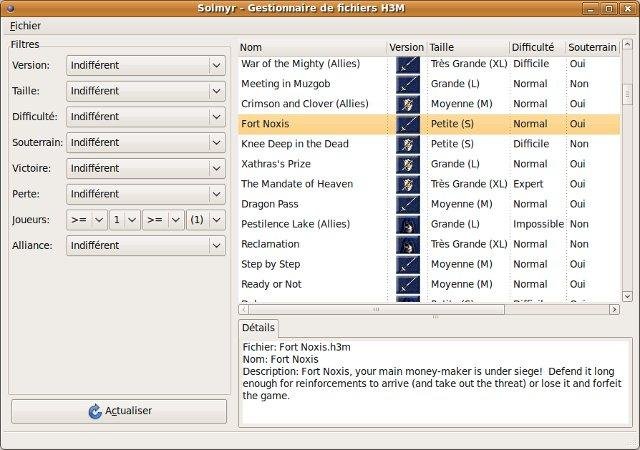Click the vertical scrollbar up arrow
Image resolution: width=640 pixels, height=450 pixels.
(627, 44)
